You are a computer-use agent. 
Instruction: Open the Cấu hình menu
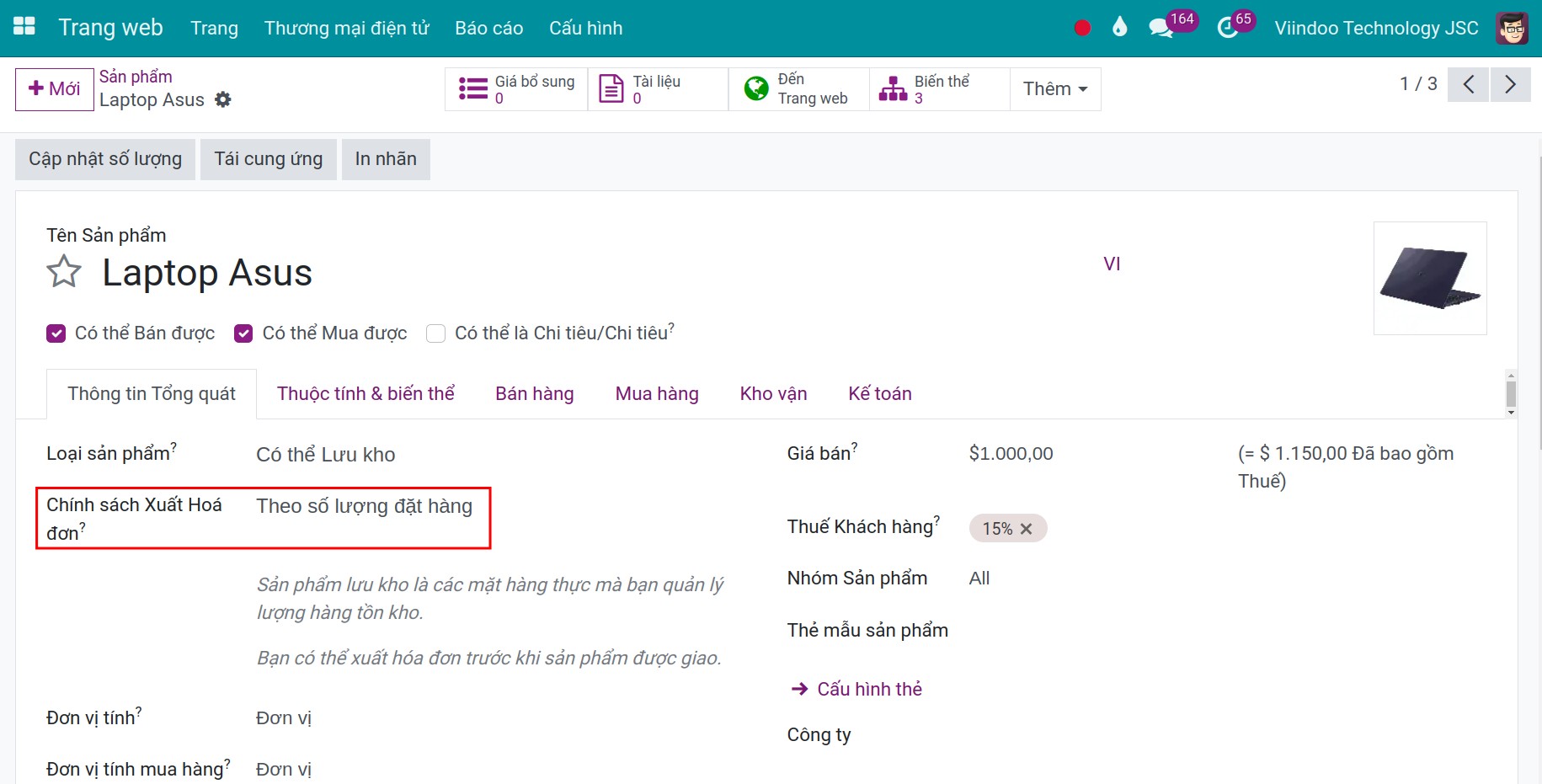point(586,28)
